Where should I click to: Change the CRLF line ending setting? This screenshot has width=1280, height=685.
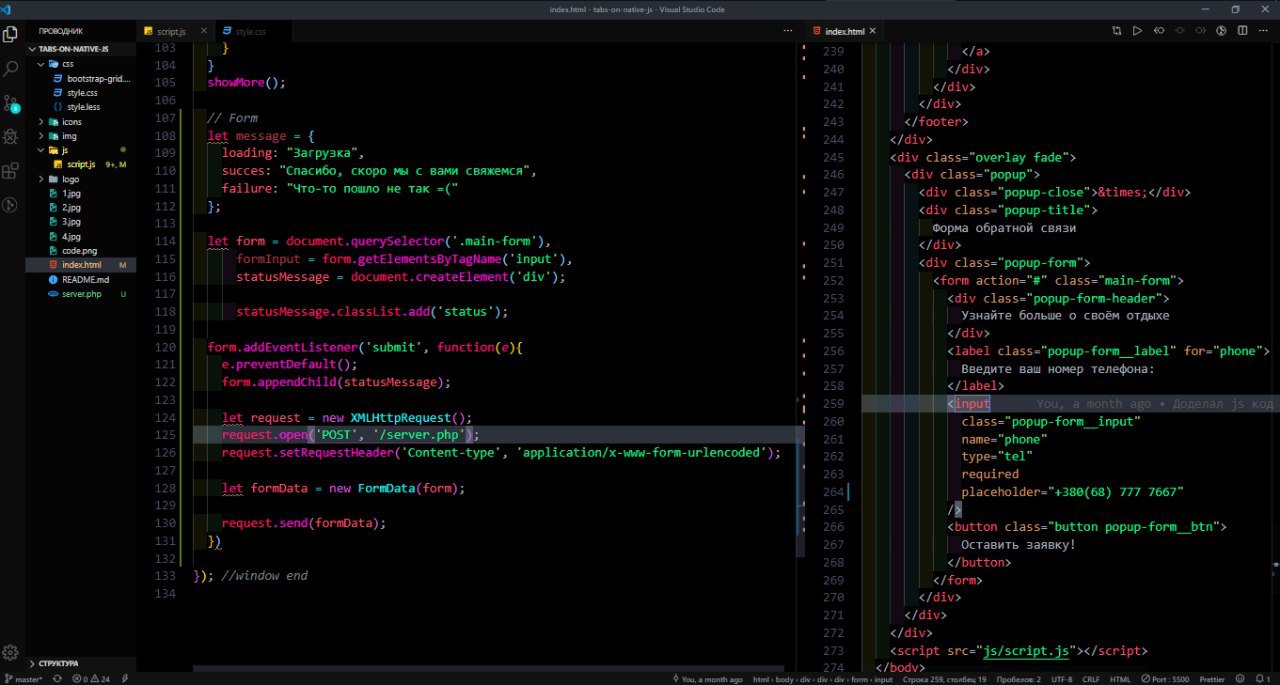click(x=1090, y=679)
